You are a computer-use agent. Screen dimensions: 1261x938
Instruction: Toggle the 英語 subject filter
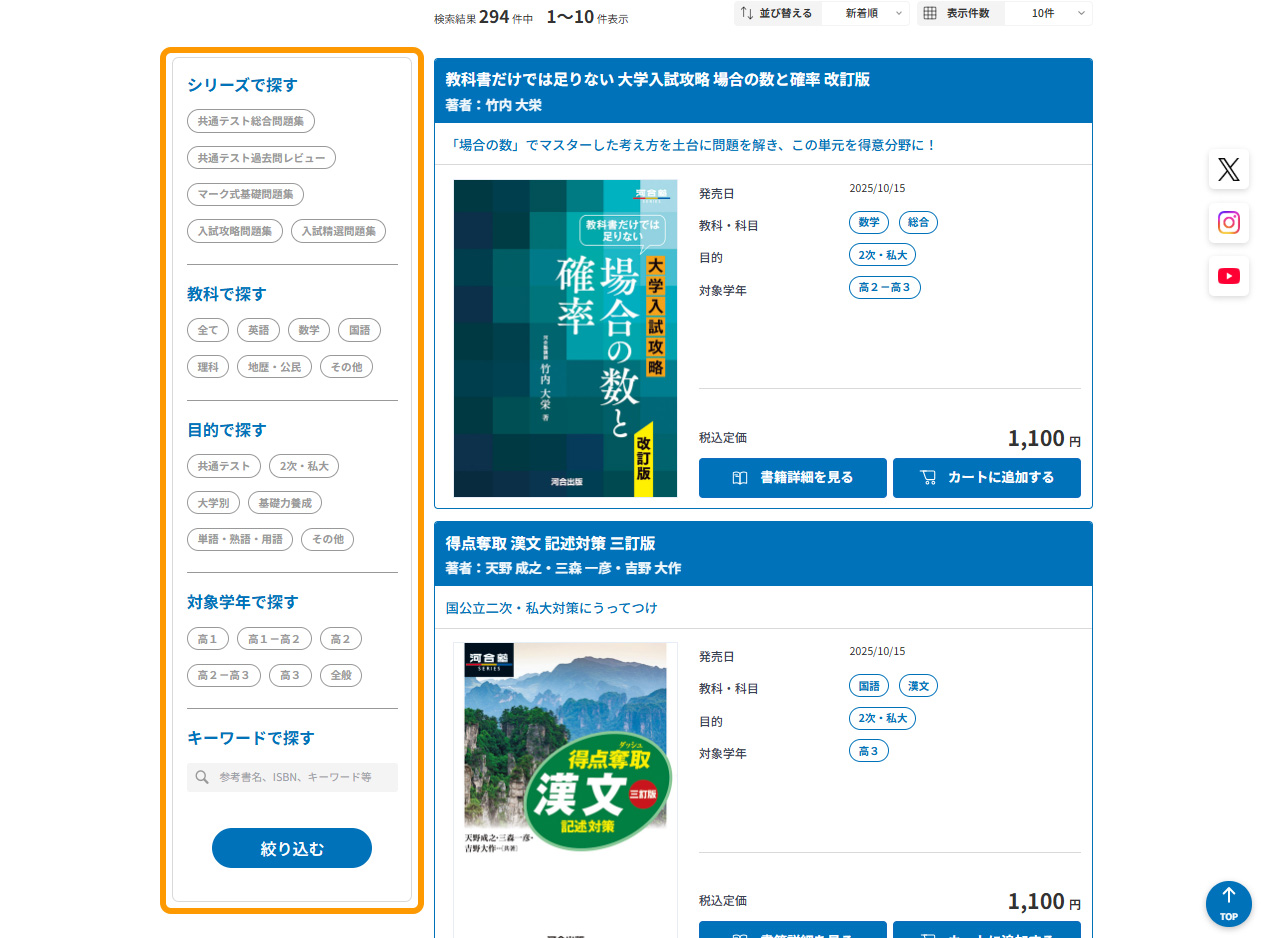point(258,330)
